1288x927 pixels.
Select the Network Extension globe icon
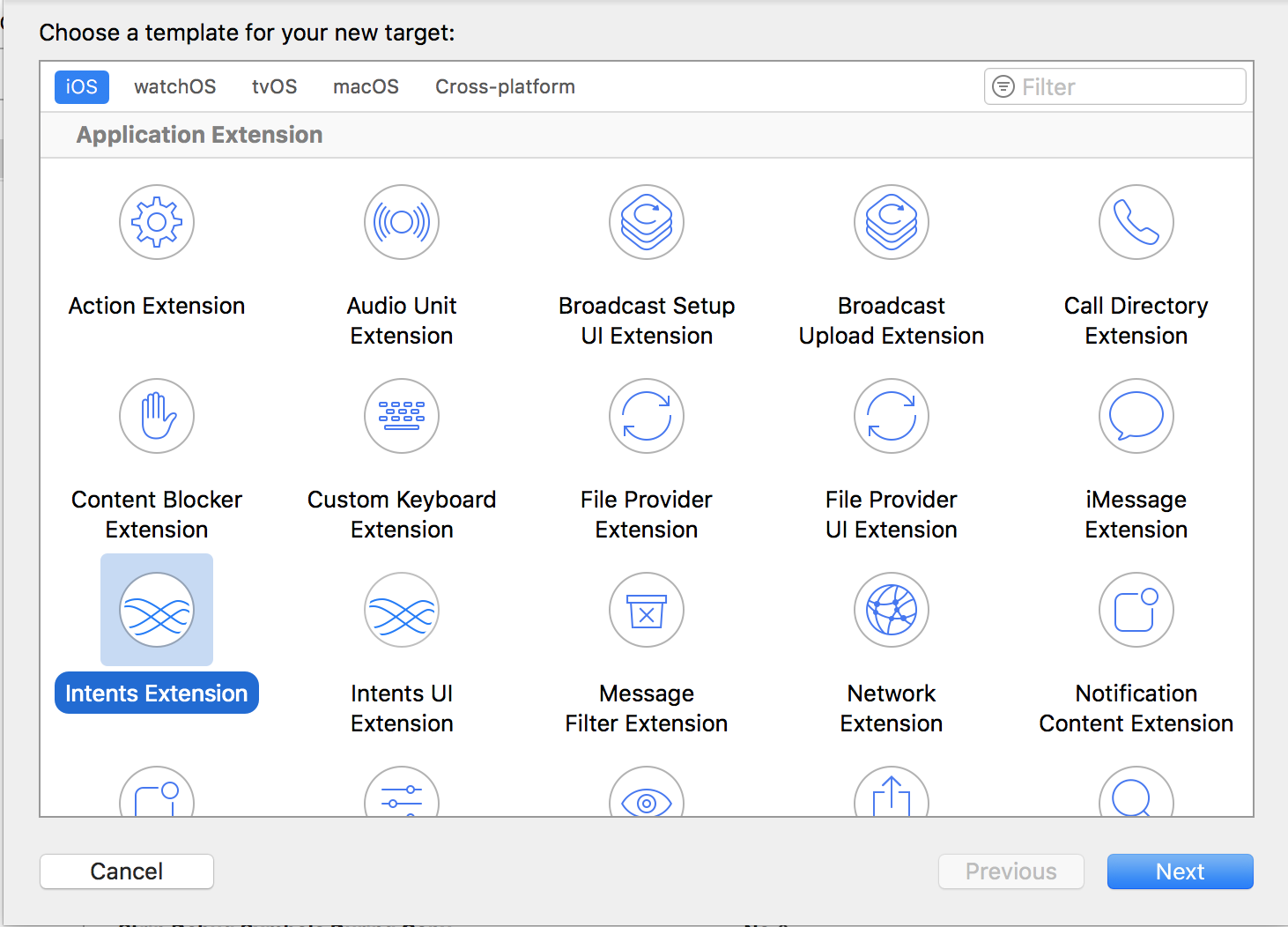(x=892, y=610)
